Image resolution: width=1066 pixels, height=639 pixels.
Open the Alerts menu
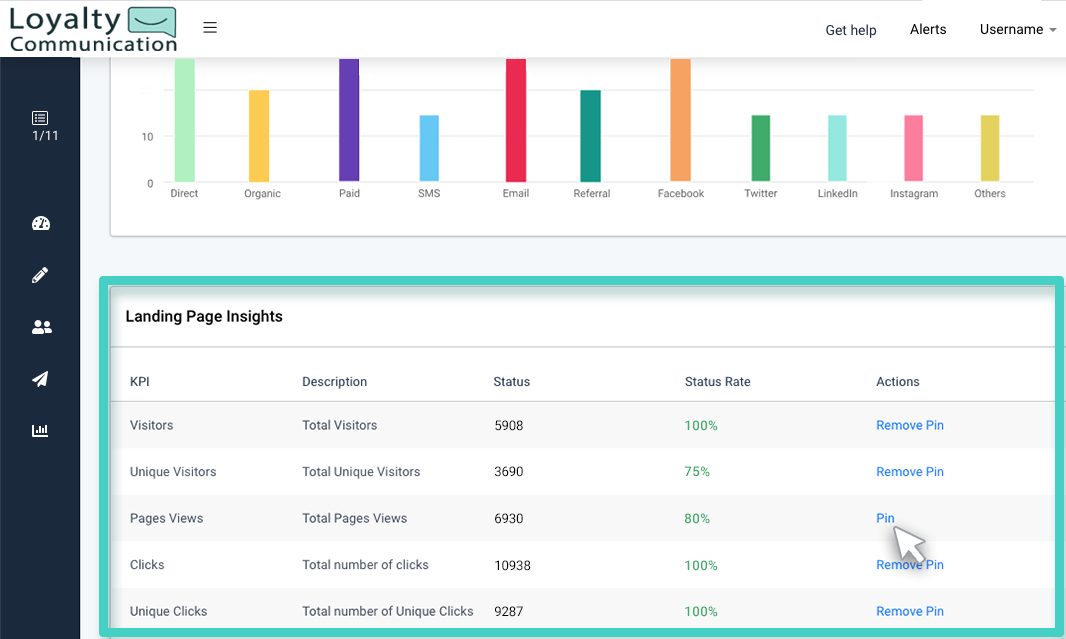pos(928,29)
